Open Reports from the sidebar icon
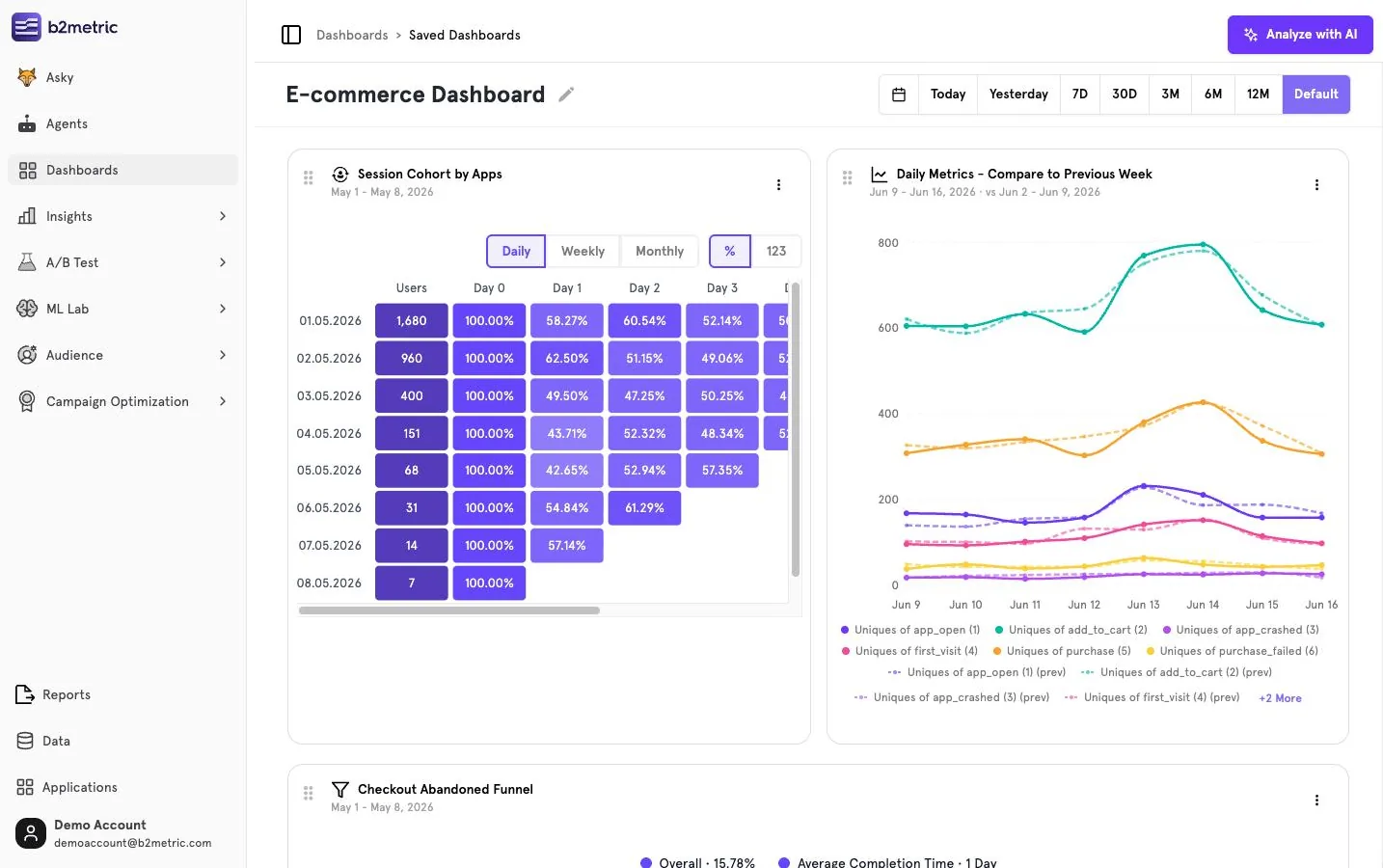This screenshot has height=868, width=1383. click(25, 694)
